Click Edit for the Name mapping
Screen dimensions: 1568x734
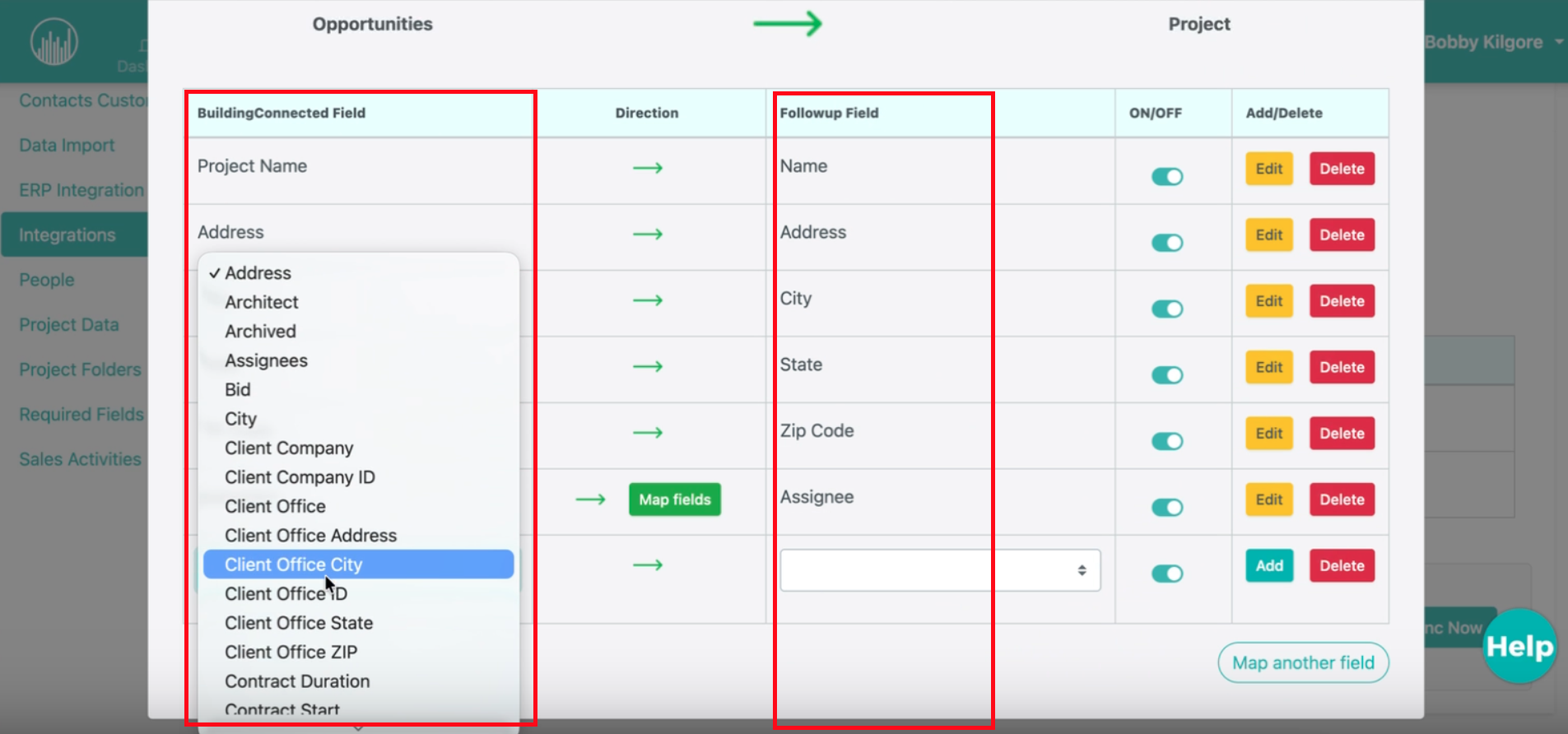[x=1269, y=169]
